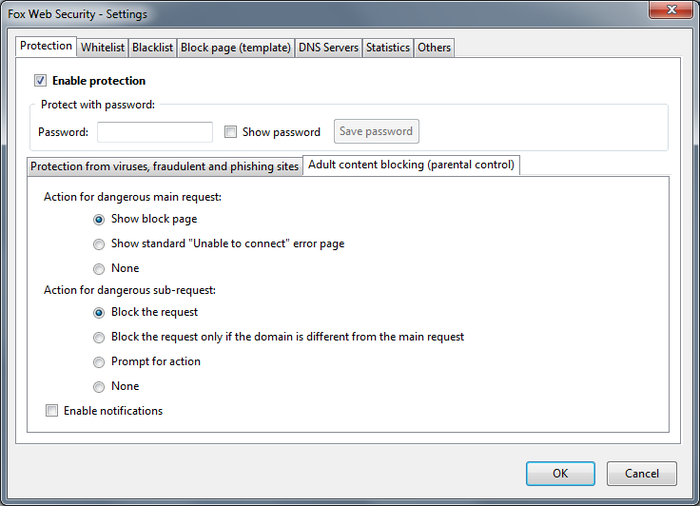Choose the "Unable to connect" error page option
Screen dimensions: 700x506
coord(99,244)
